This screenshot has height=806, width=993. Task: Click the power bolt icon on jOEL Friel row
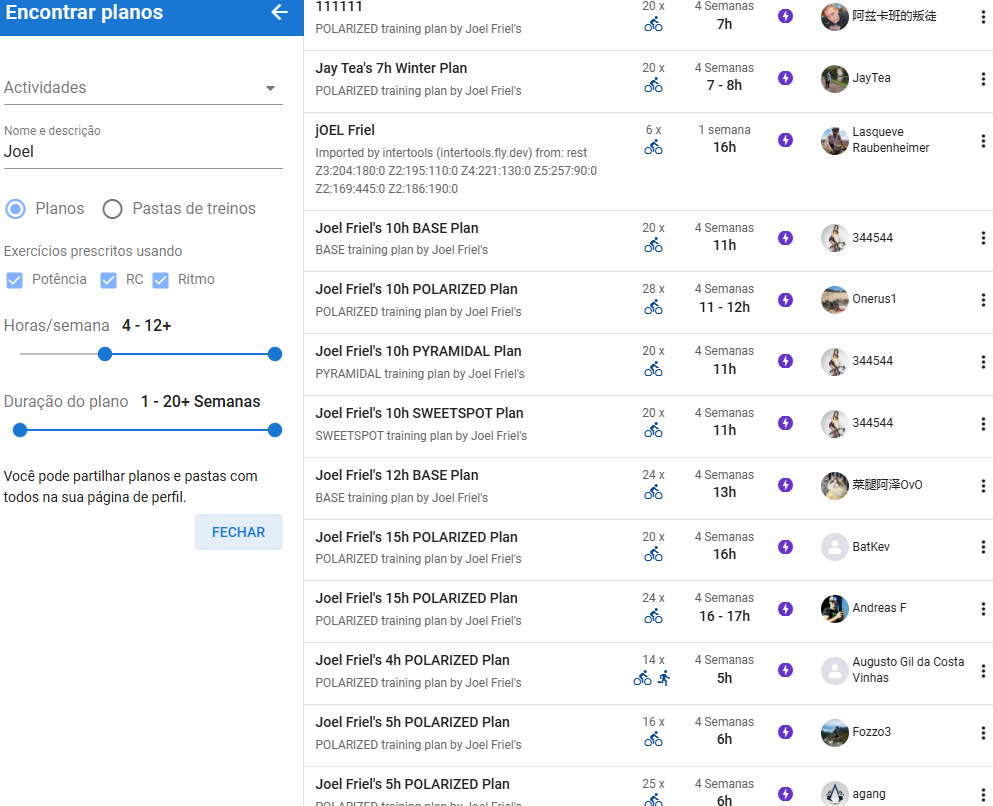(785, 140)
